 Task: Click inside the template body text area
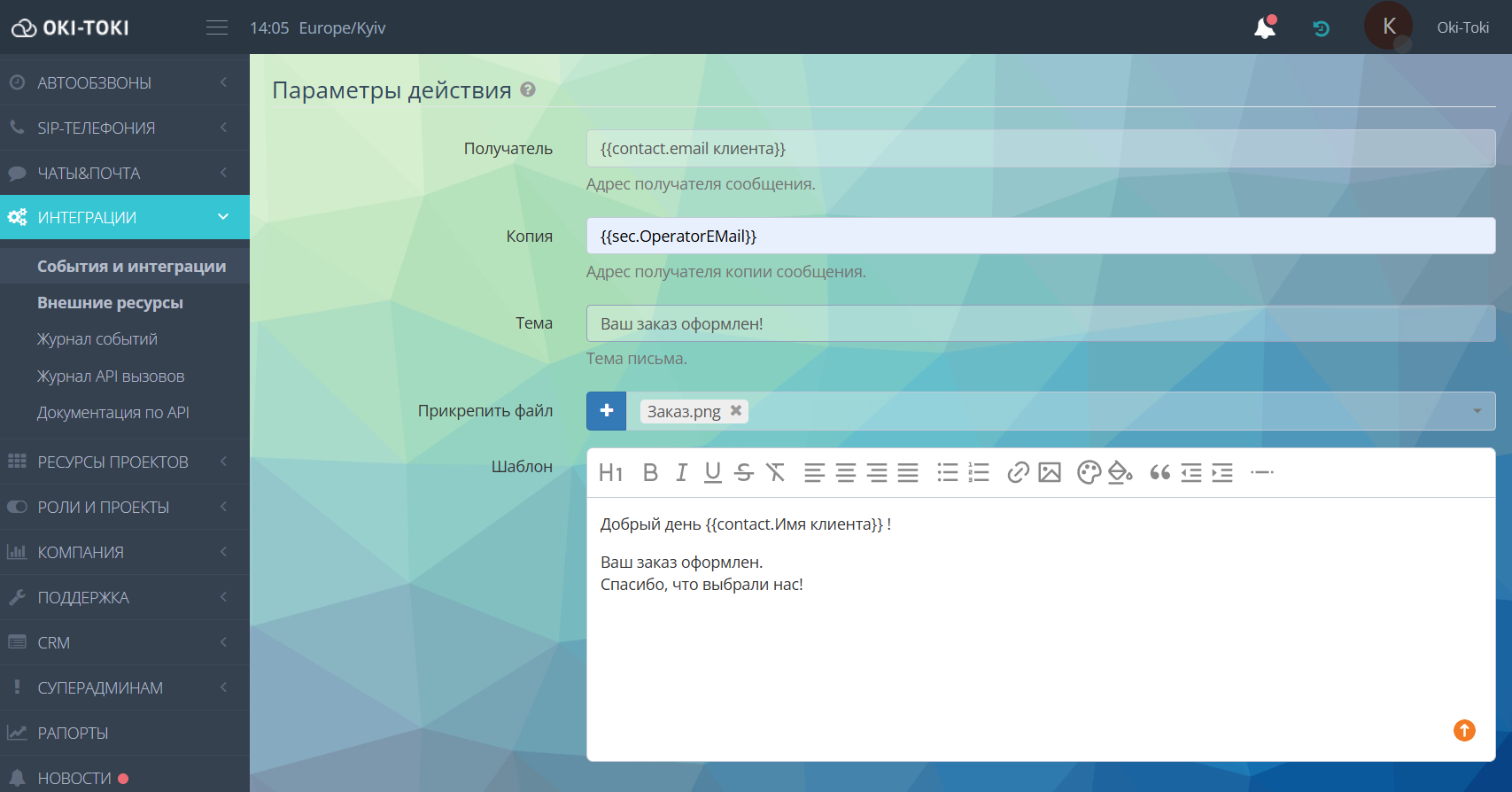(1041, 629)
